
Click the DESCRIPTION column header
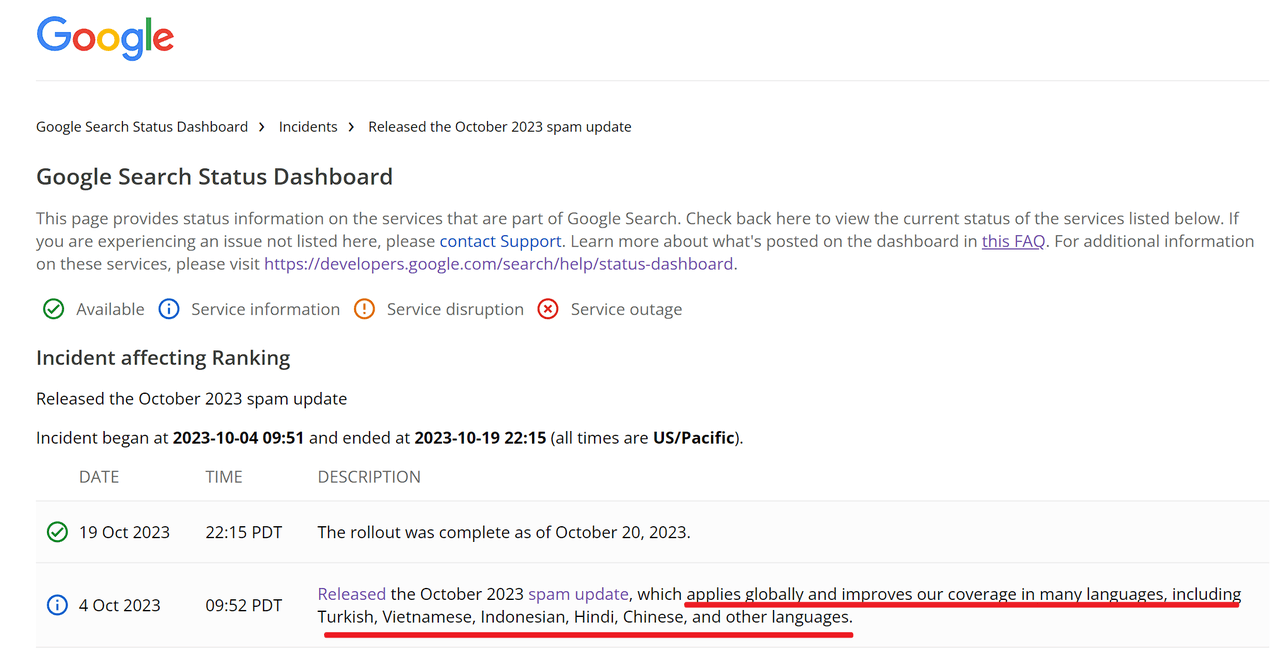tap(369, 477)
